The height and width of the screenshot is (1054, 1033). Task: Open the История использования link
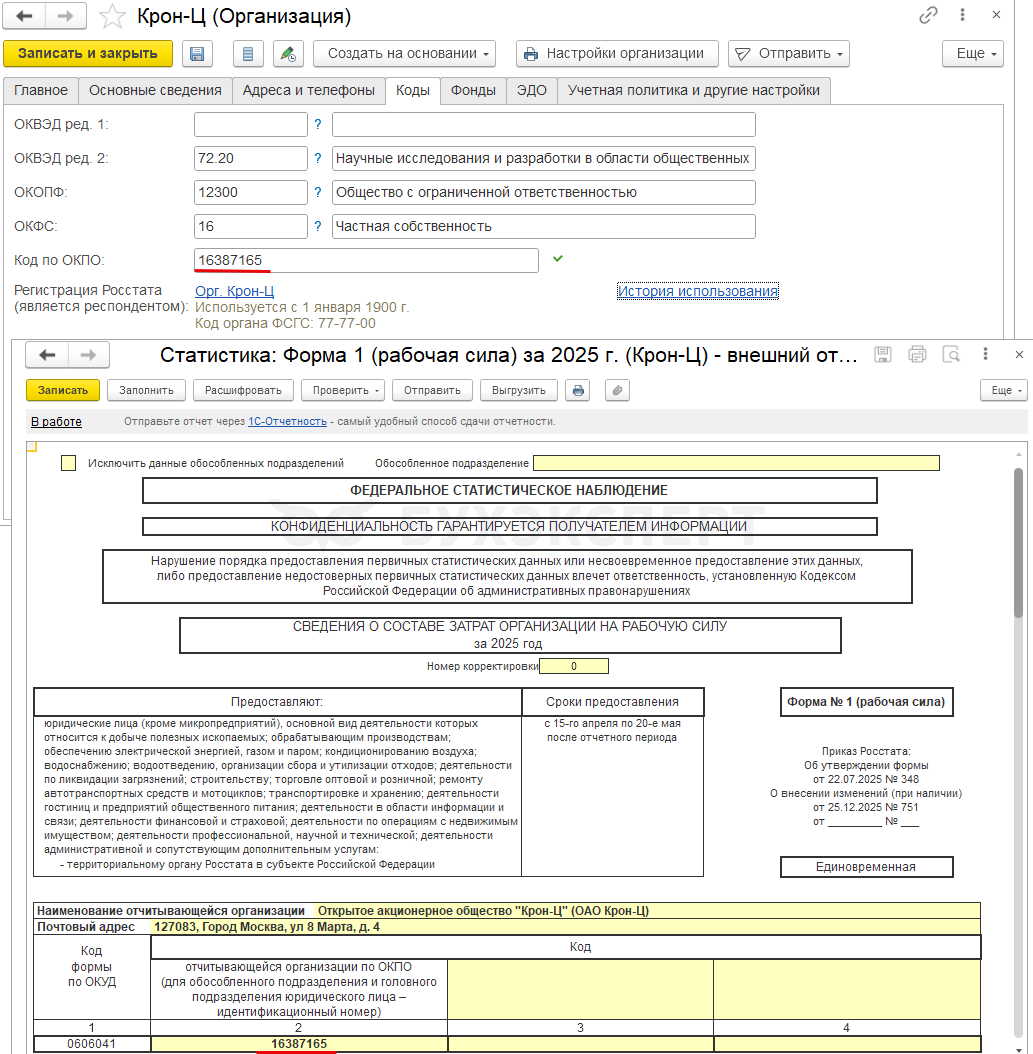698,291
